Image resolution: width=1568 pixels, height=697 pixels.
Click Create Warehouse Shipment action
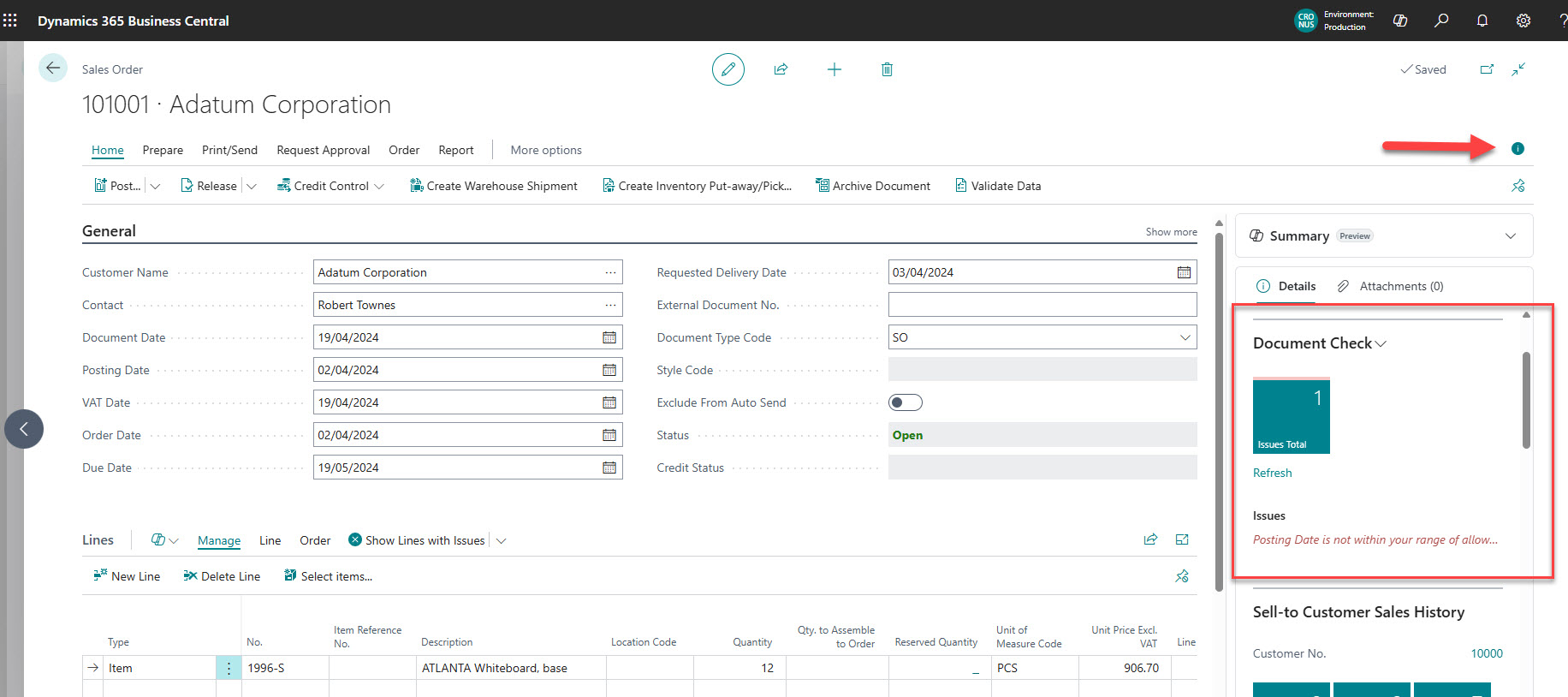(494, 186)
